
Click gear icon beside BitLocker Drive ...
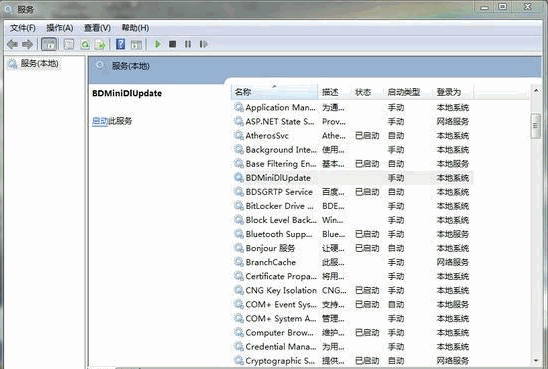click(x=239, y=205)
